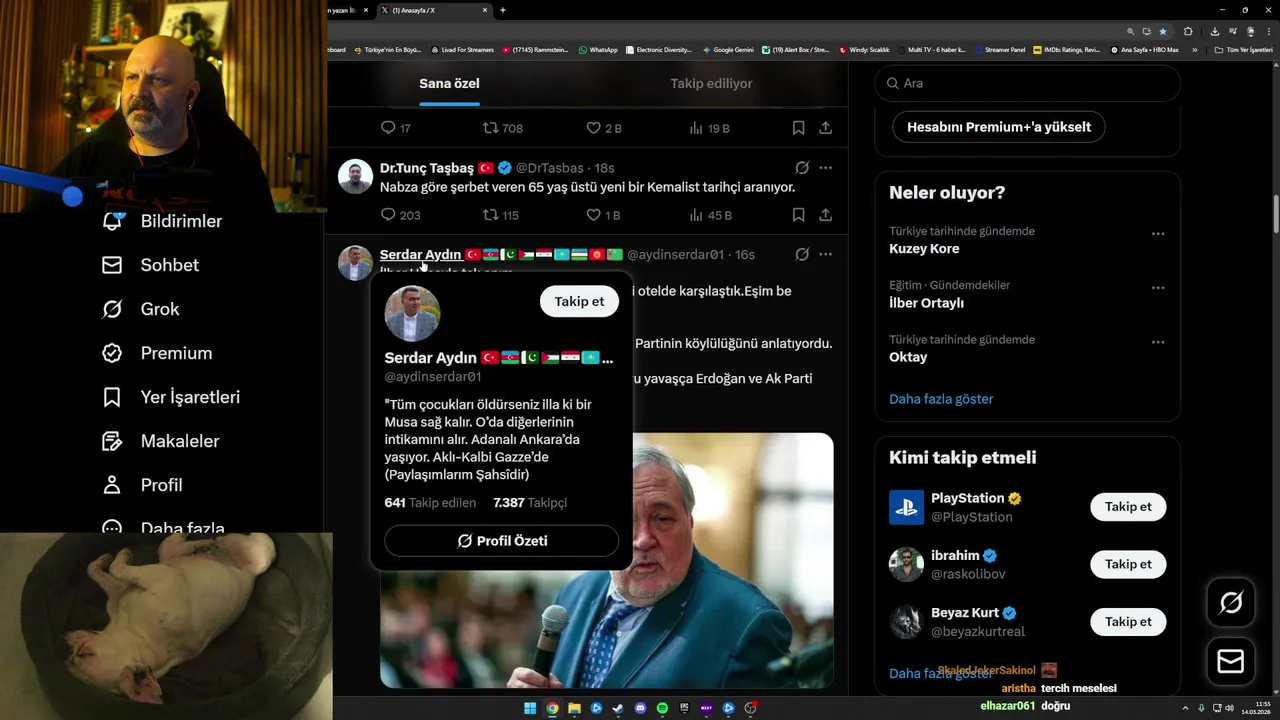Share the tweet with 708 reposts
Screen dimensions: 1280x720
pyautogui.click(x=825, y=128)
